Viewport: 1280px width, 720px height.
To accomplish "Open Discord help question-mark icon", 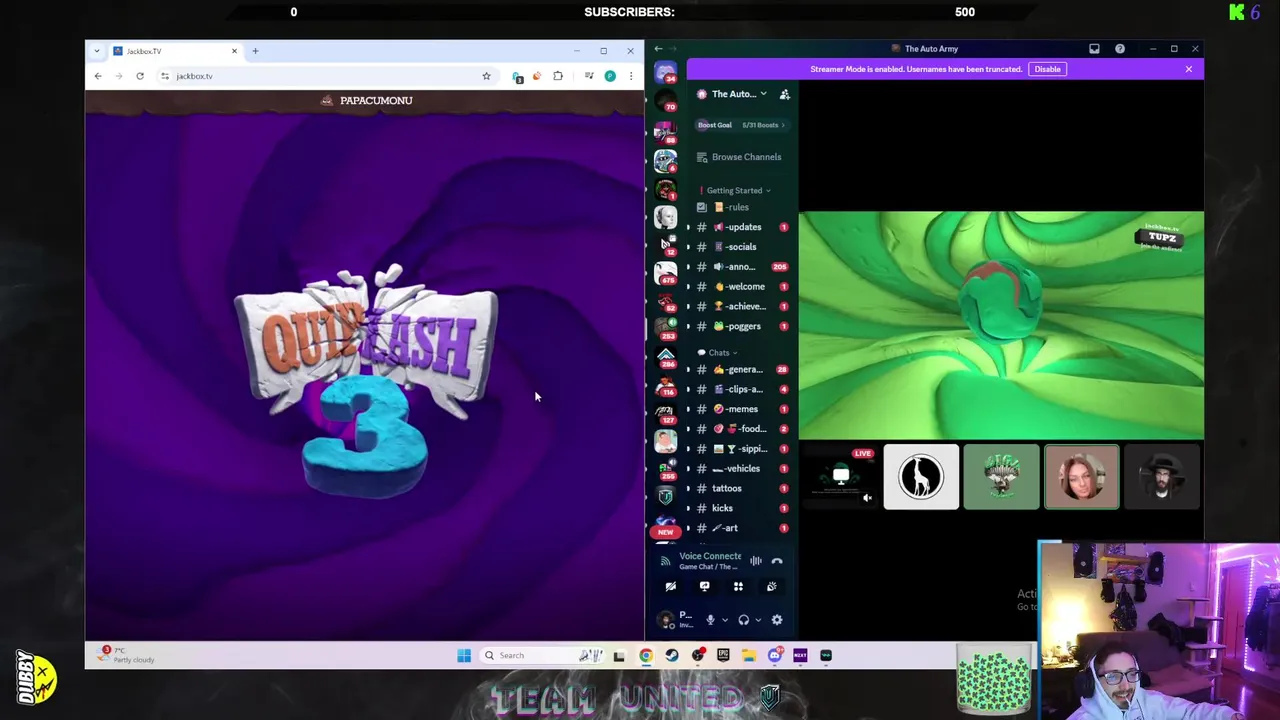I will (1120, 49).
